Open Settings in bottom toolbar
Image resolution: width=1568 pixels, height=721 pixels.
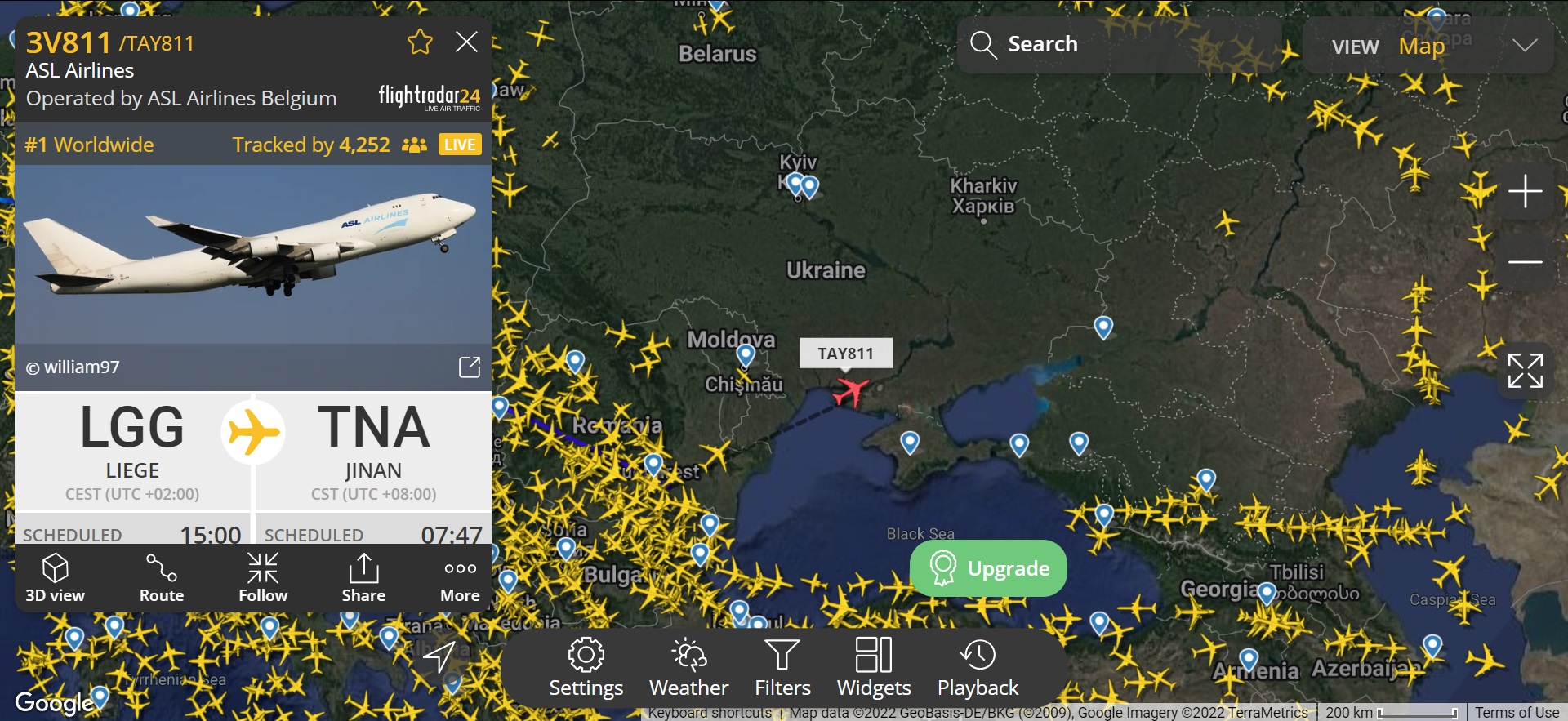[x=586, y=668]
